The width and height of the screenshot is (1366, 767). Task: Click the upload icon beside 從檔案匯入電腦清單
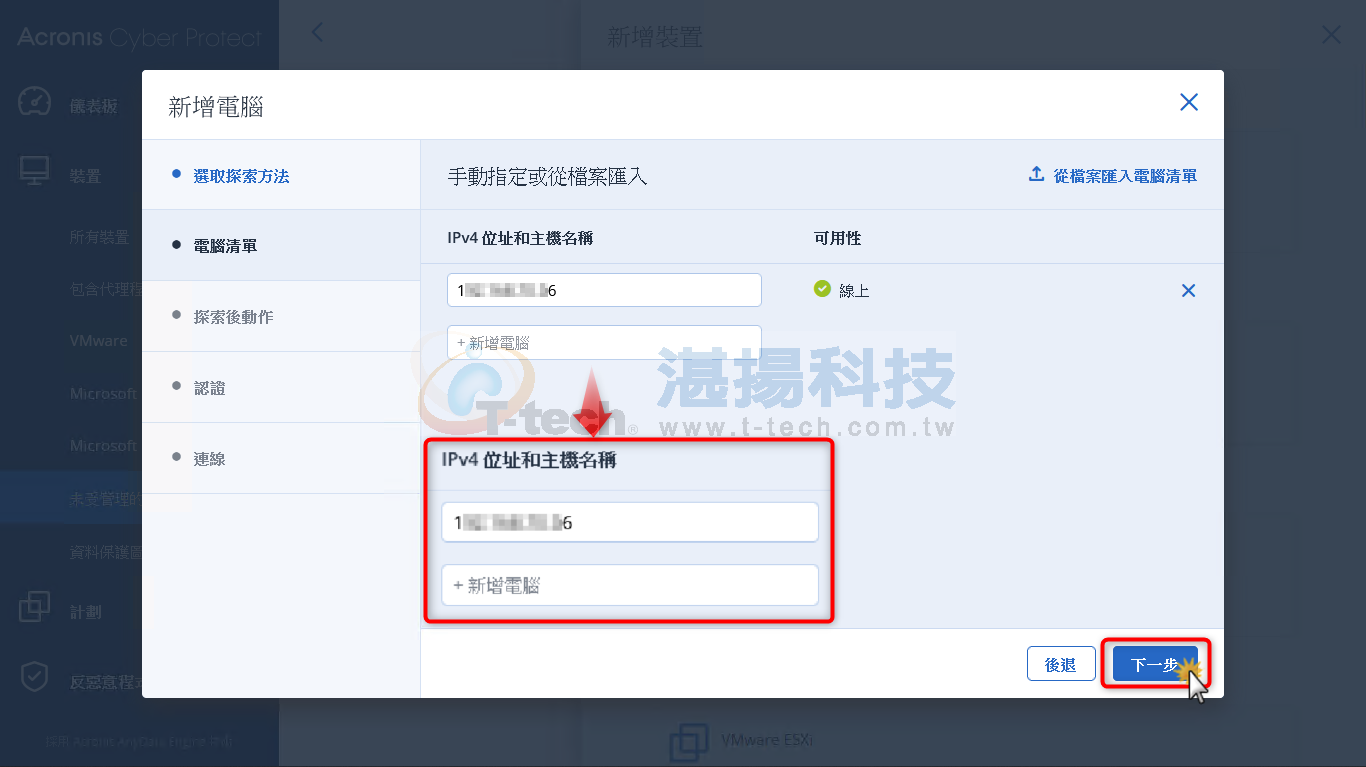(x=1036, y=175)
